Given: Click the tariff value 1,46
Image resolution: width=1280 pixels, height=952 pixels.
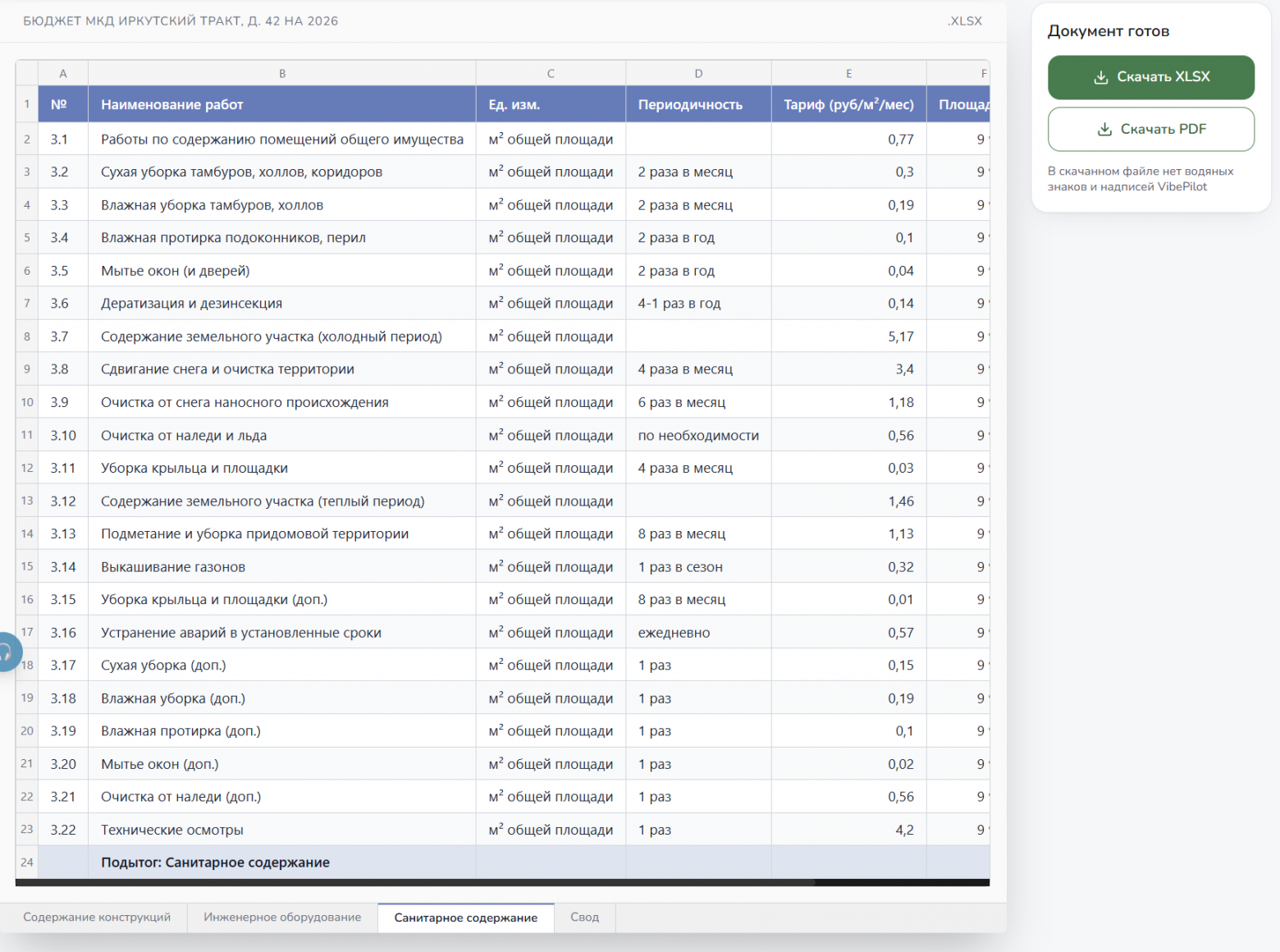Looking at the screenshot, I should pyautogui.click(x=849, y=501).
